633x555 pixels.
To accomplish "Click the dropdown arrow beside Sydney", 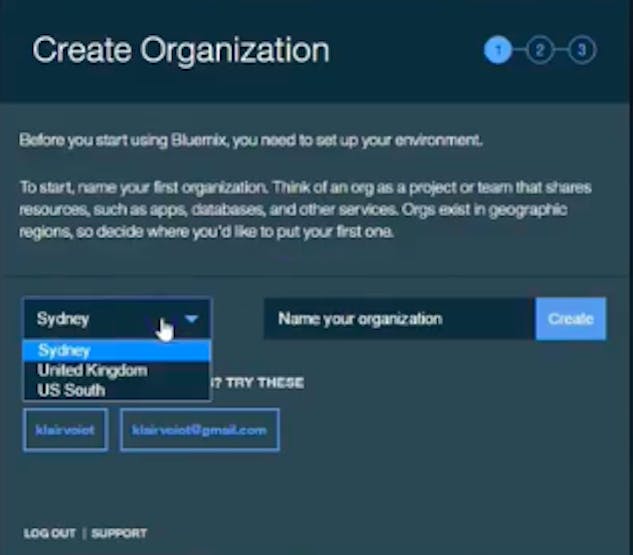I will (x=192, y=319).
